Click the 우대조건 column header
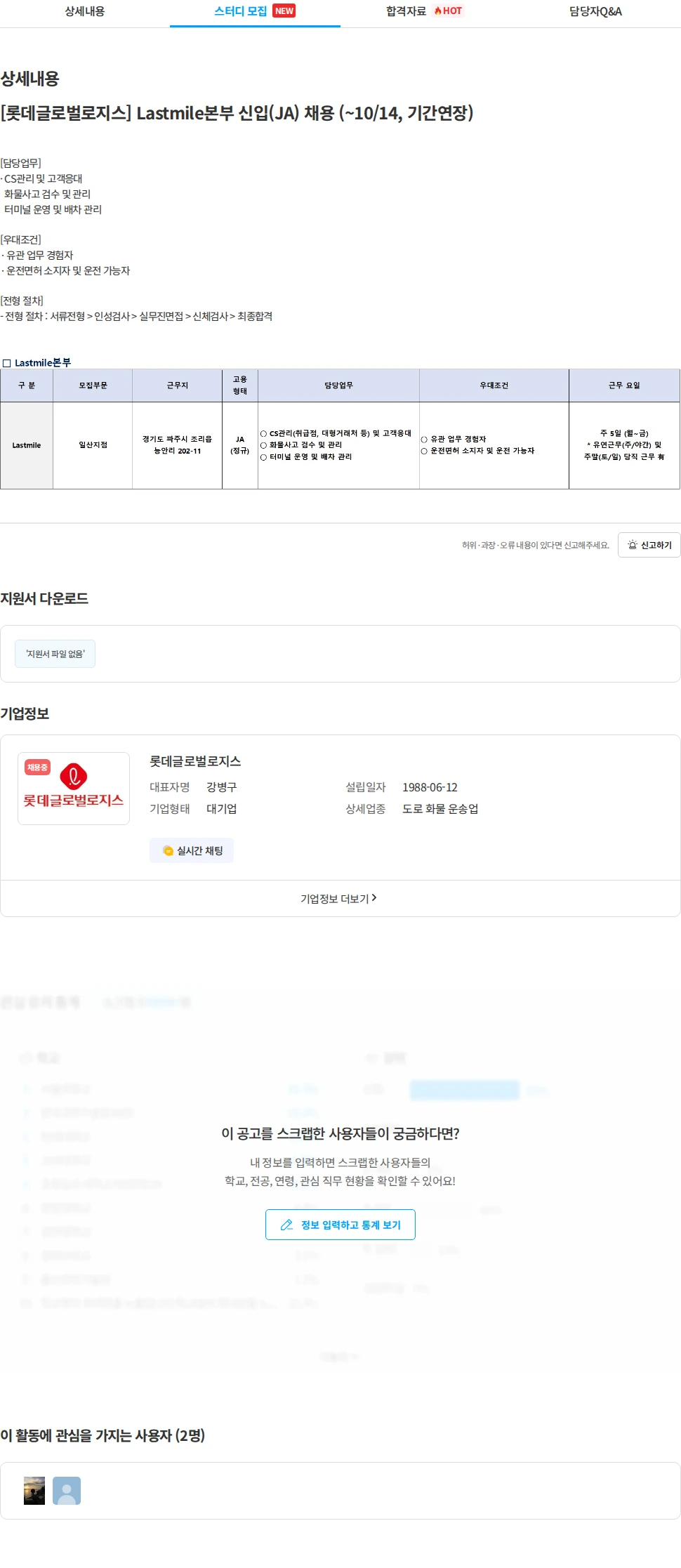The height and width of the screenshot is (1568, 681). click(x=494, y=386)
